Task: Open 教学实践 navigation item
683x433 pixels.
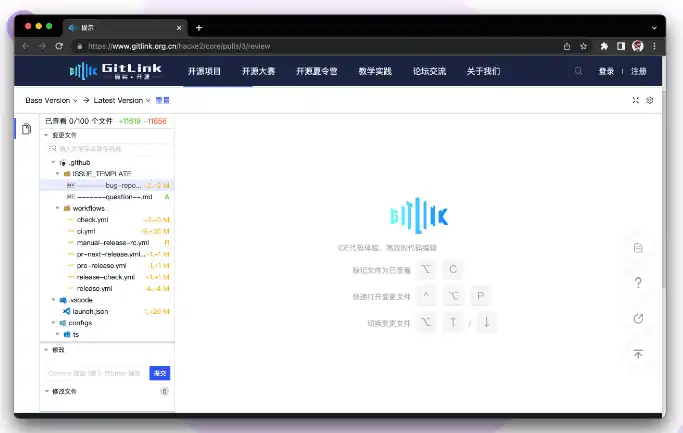Action: point(375,71)
